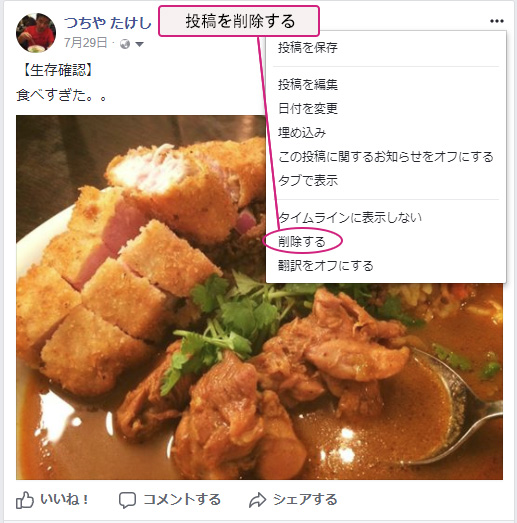Click the globe public audience icon
Screen dimensions: 517x523
click(125, 44)
